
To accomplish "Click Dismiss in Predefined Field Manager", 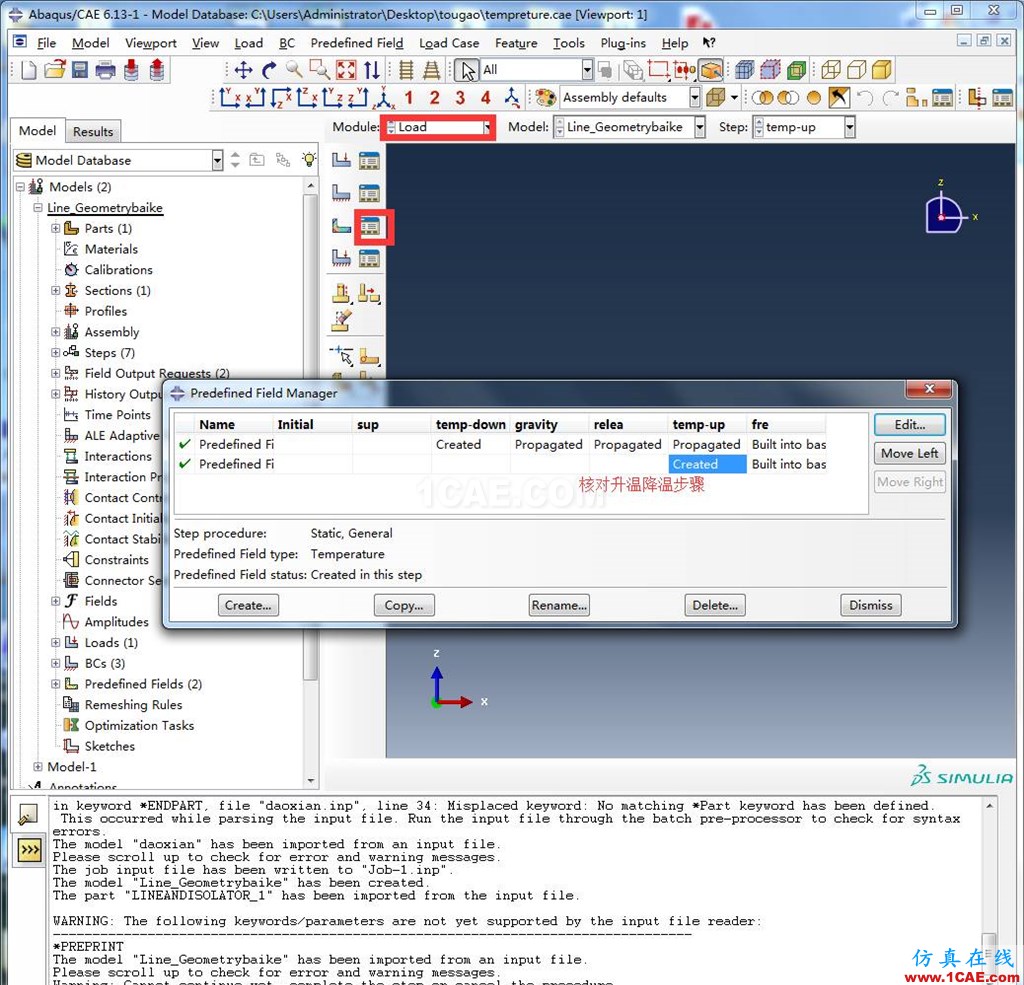I will point(871,606).
